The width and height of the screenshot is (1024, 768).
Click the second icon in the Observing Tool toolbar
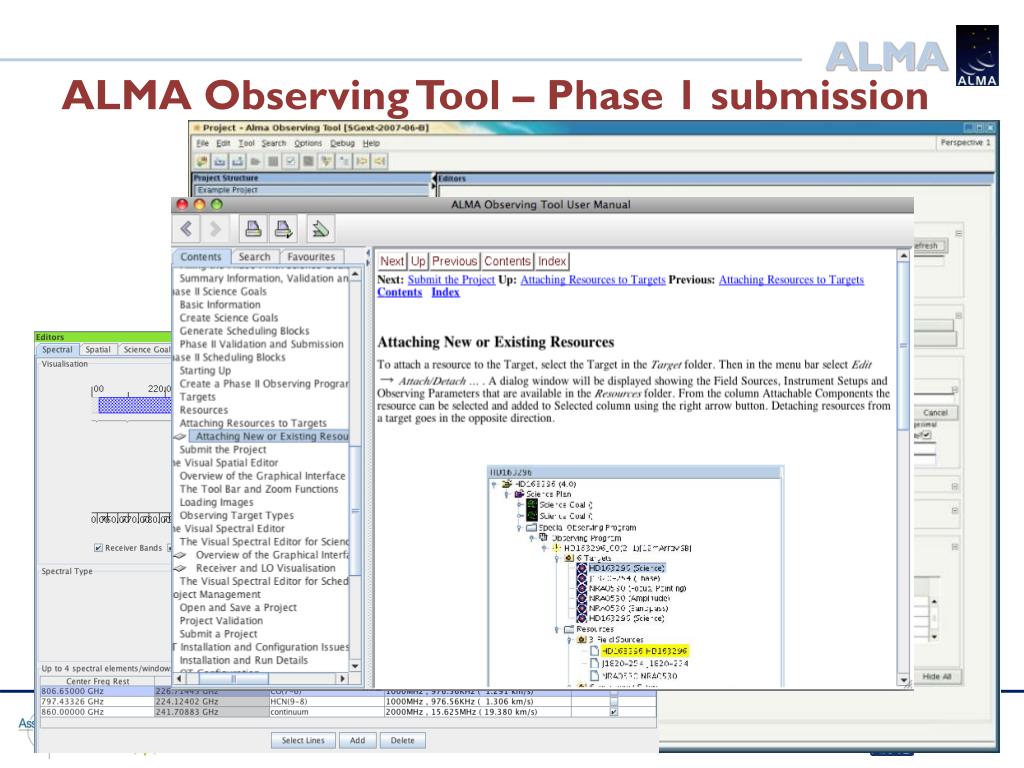click(220, 161)
